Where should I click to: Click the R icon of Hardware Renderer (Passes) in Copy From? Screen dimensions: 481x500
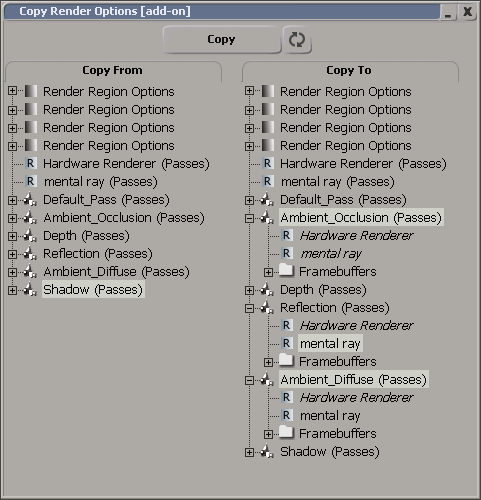[31, 163]
